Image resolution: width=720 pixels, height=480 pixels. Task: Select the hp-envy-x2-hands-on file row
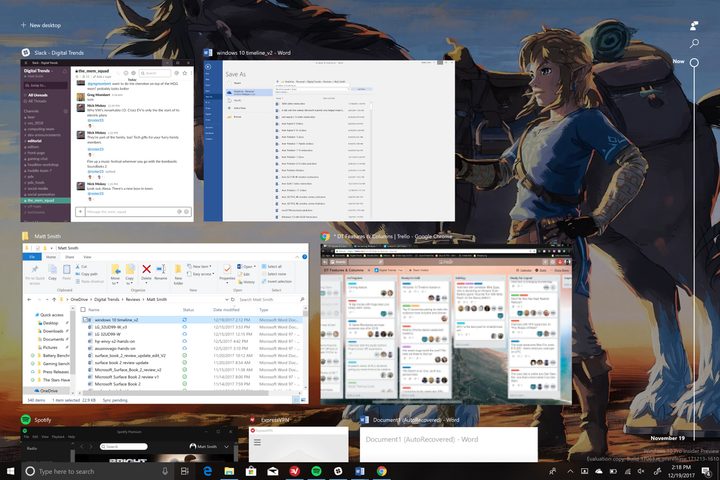[192, 341]
